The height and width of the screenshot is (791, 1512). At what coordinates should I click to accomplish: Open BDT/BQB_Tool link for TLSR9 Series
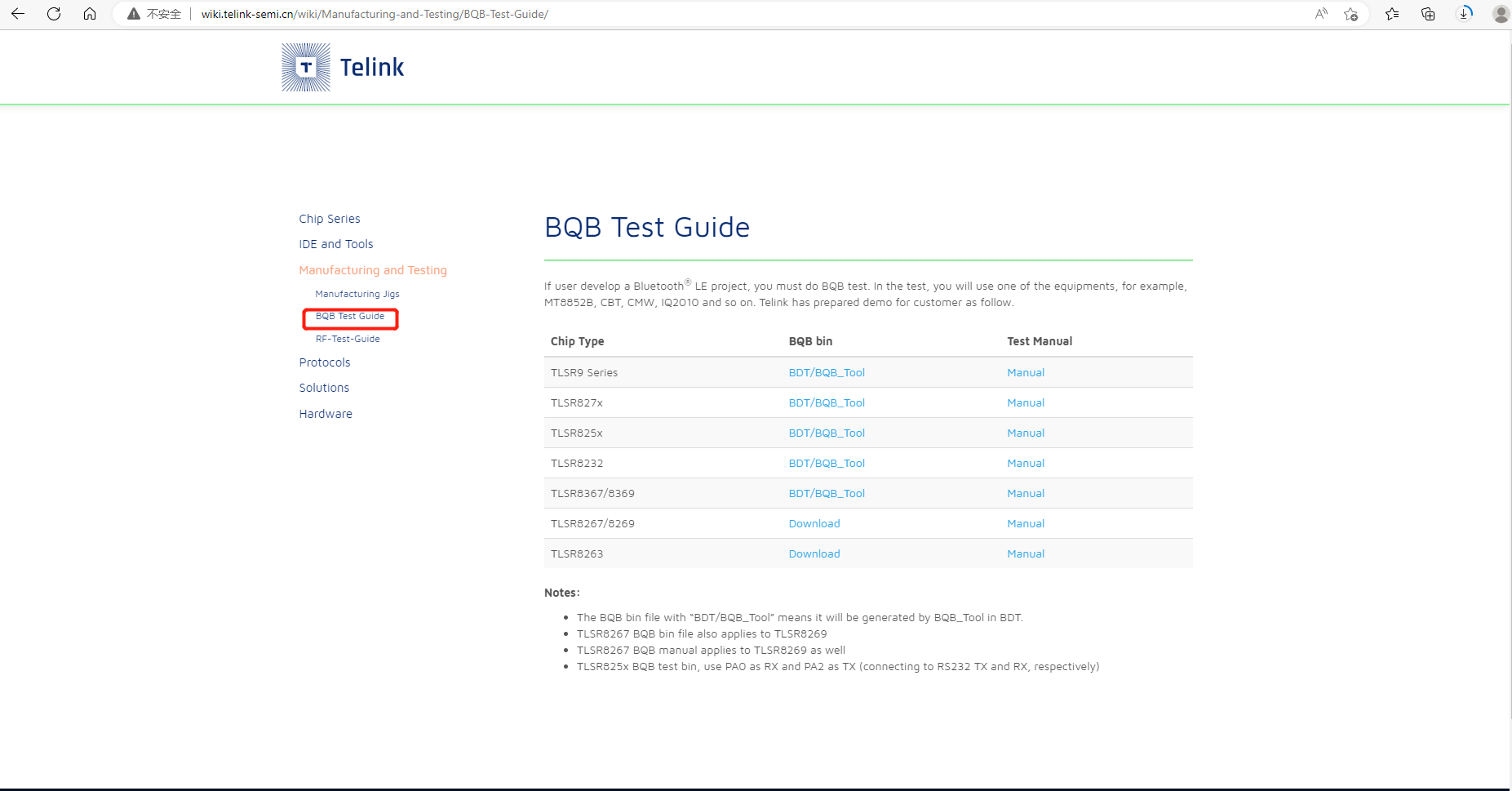pos(827,372)
